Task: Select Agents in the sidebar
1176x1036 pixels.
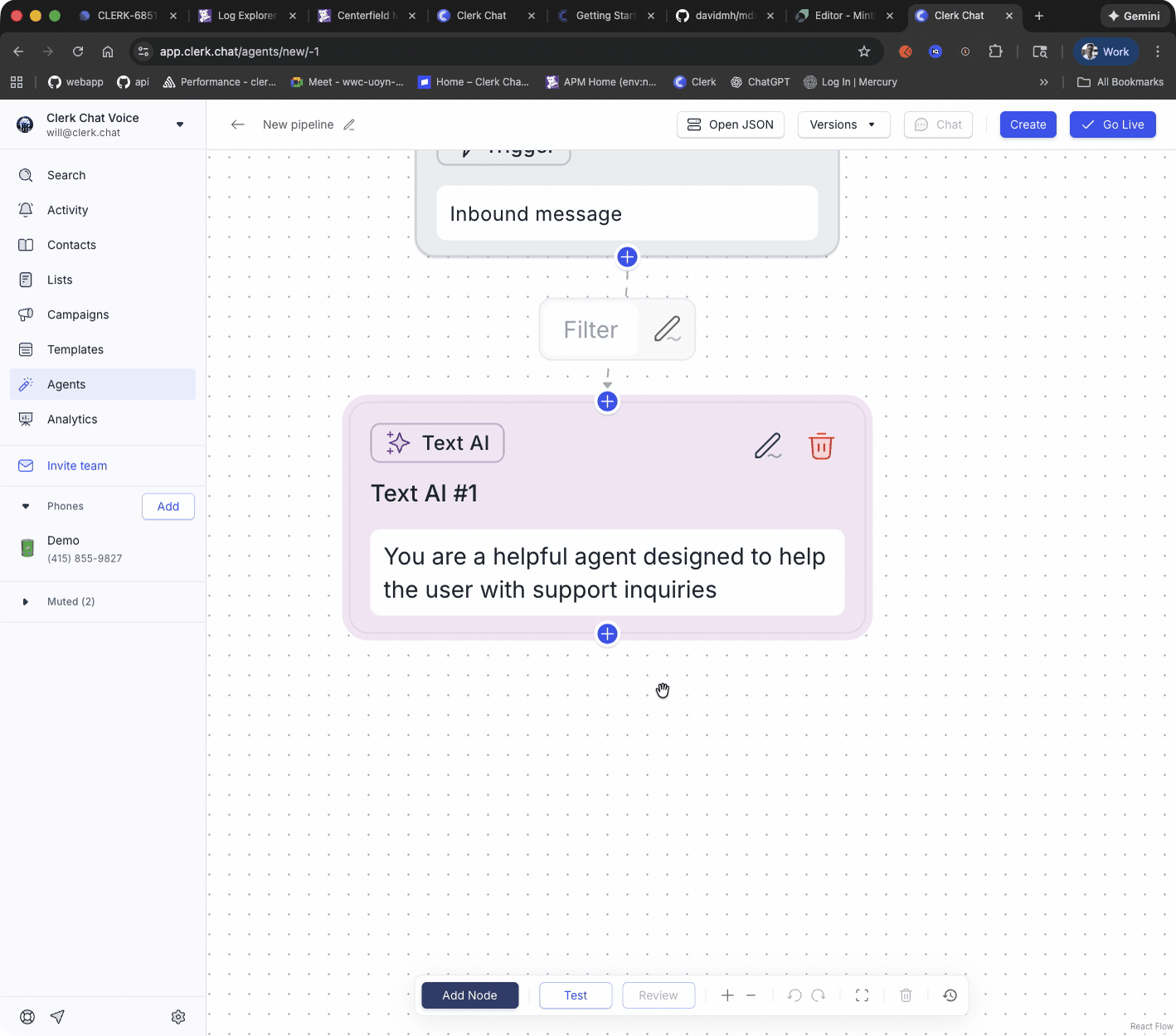Action: point(103,384)
